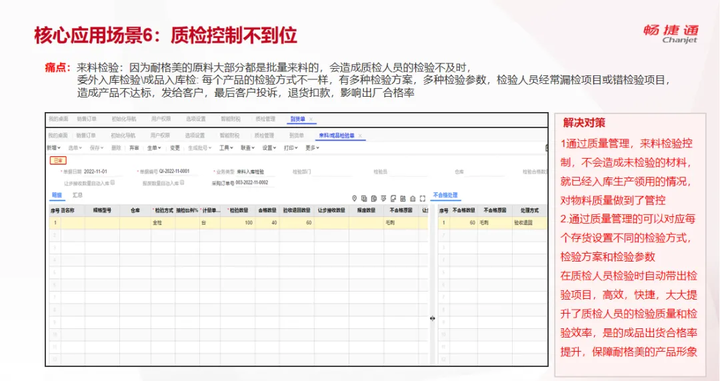Click the 采购订单号 field value
This screenshot has height=381, width=720.
click(255, 183)
